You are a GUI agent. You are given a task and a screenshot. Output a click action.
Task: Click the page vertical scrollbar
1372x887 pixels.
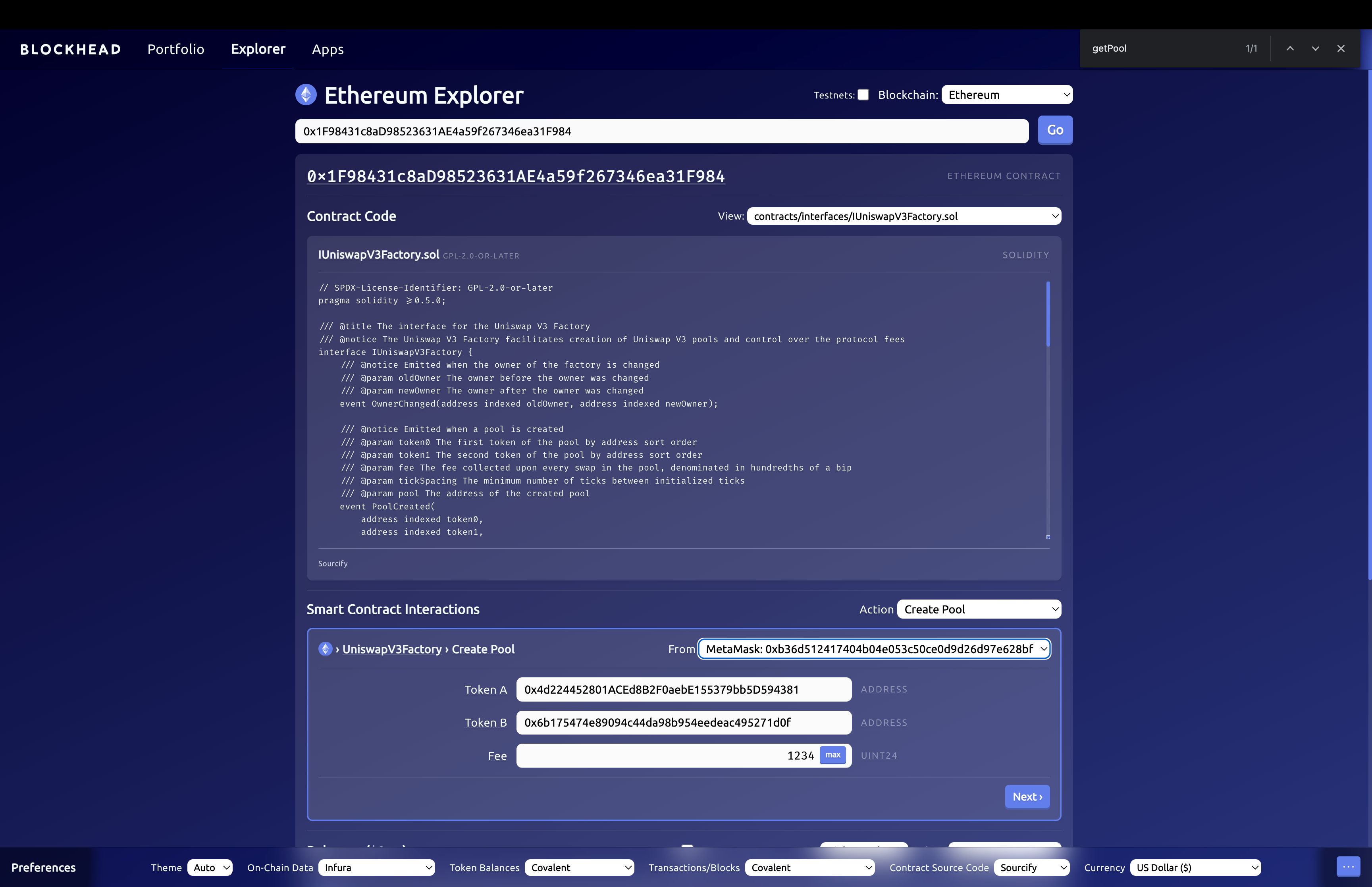tap(1369, 326)
